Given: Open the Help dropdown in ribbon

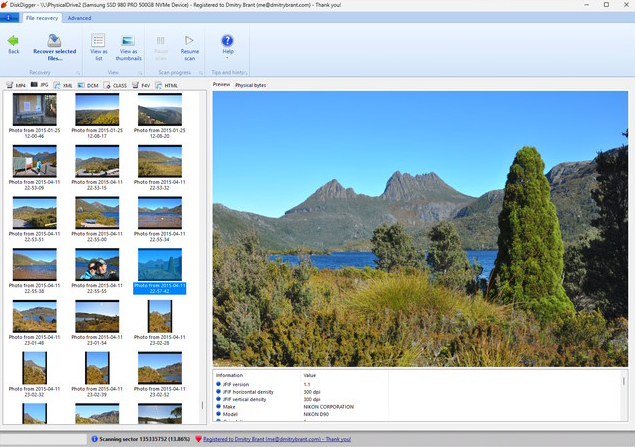Looking at the screenshot, I should pyautogui.click(x=227, y=44).
